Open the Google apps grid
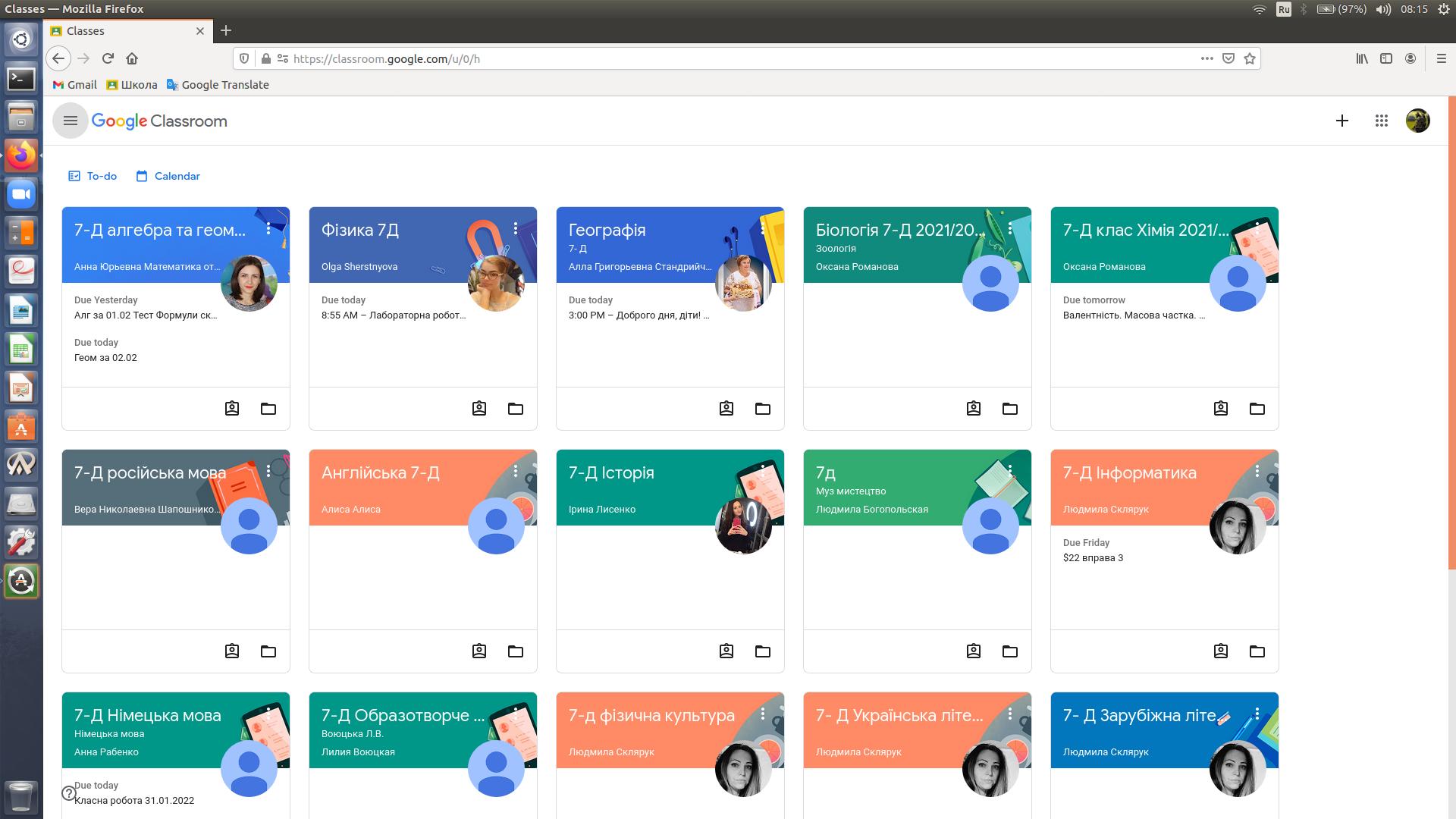 pyautogui.click(x=1381, y=121)
